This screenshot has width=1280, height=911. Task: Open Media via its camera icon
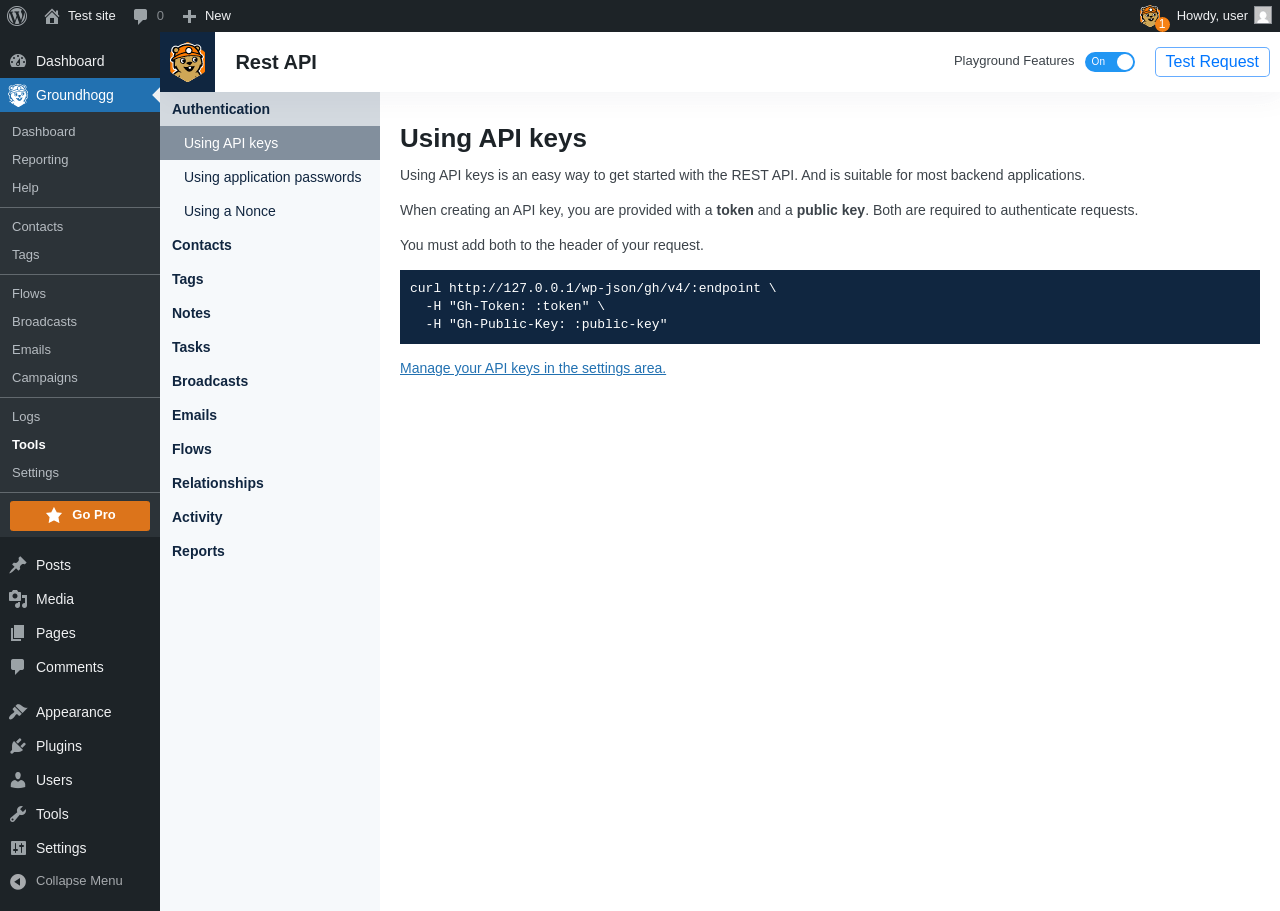[18, 599]
